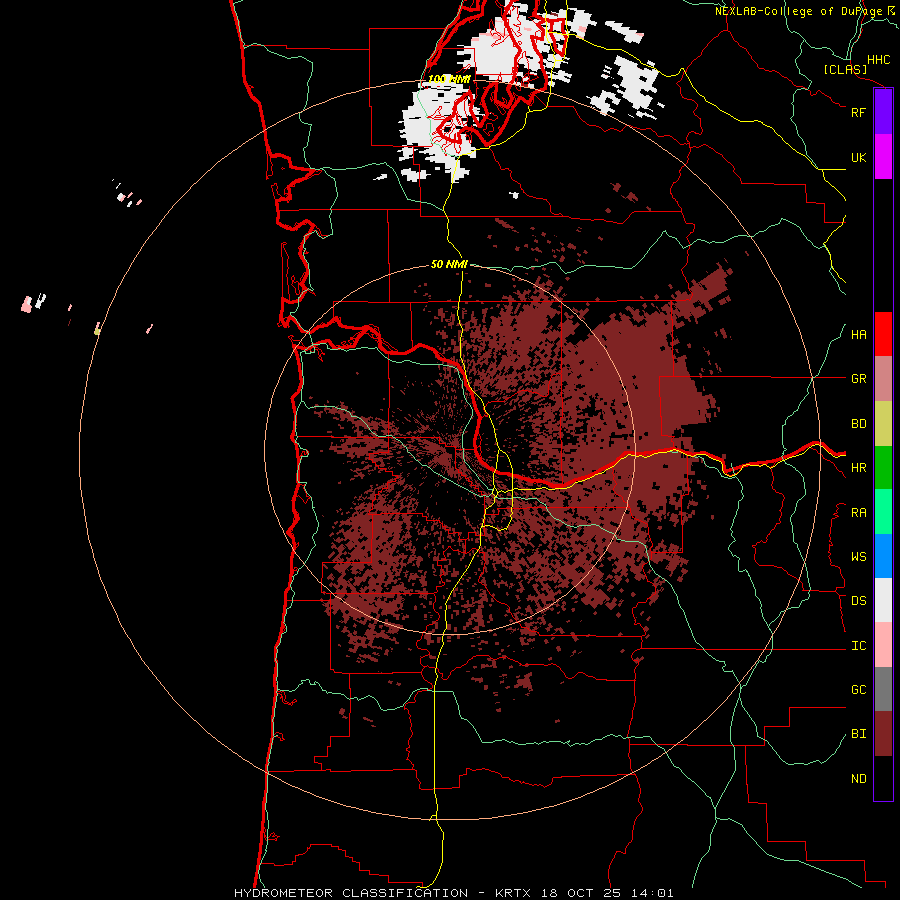
Task: Select the GR legend color block
Action: [883, 379]
